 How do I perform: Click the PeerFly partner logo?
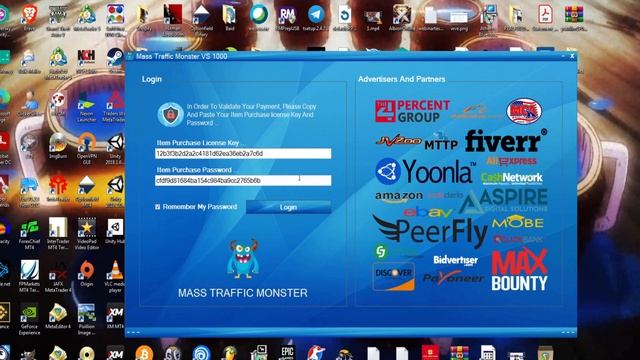(x=430, y=232)
